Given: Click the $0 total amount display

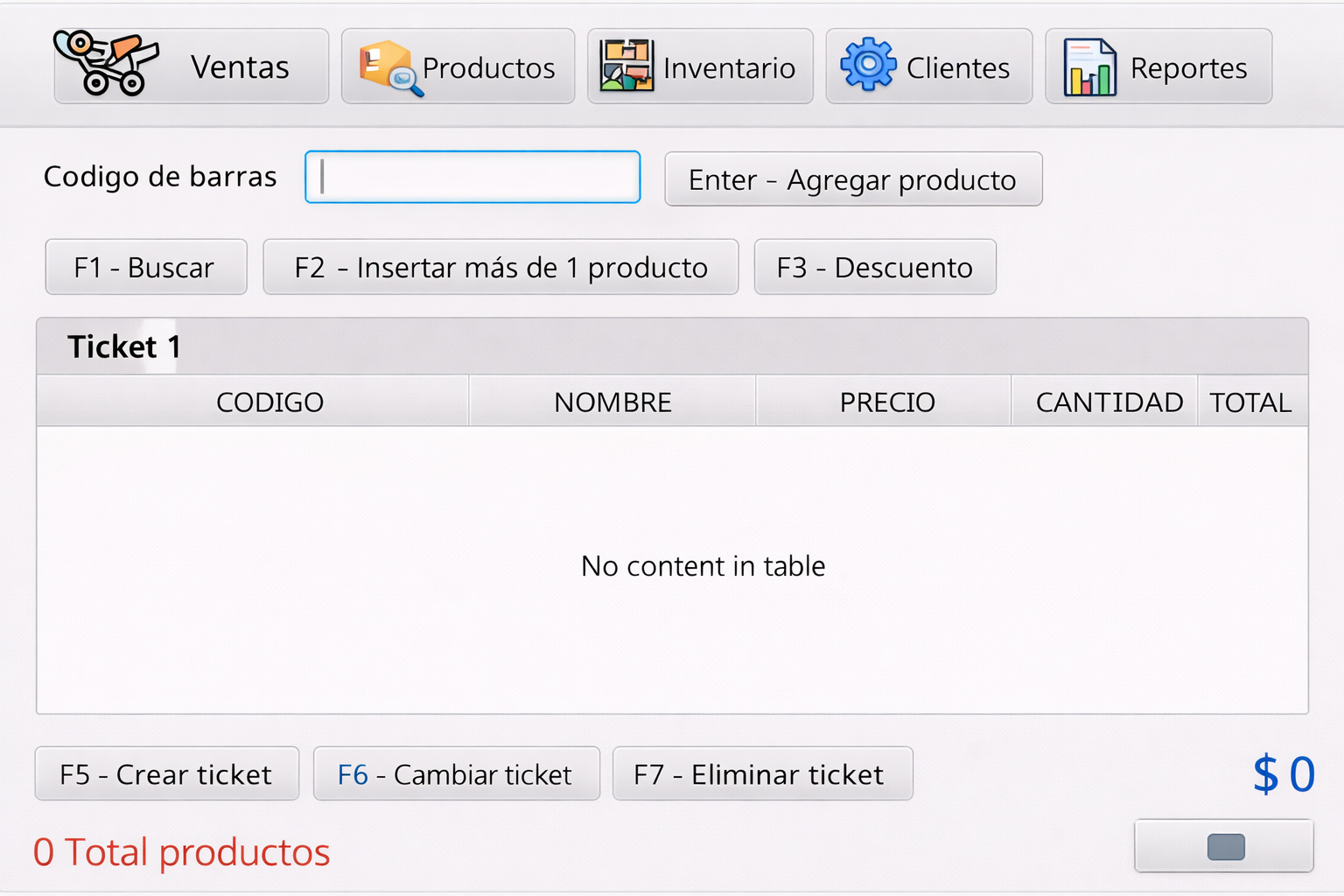Looking at the screenshot, I should pos(1284,773).
